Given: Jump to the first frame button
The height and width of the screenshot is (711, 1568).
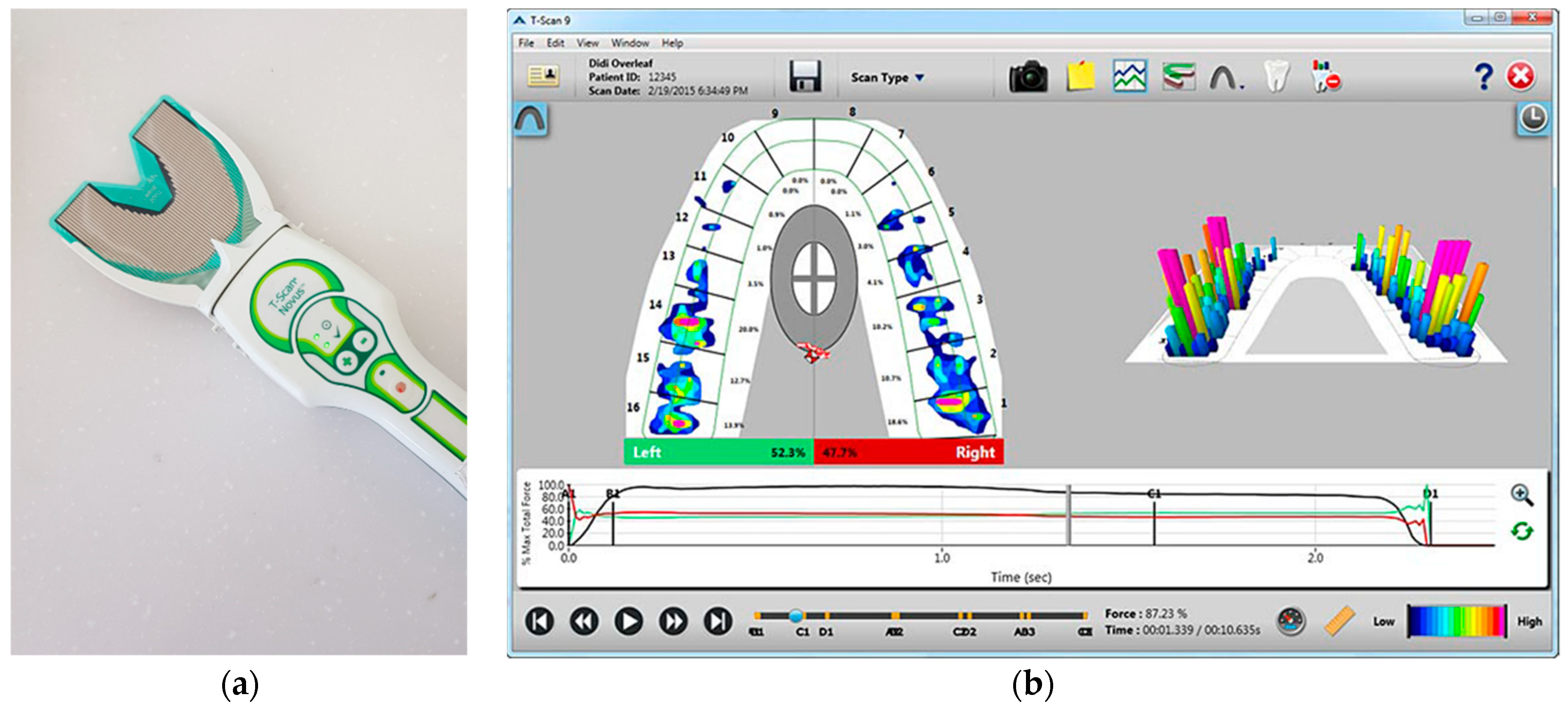Looking at the screenshot, I should [x=539, y=622].
